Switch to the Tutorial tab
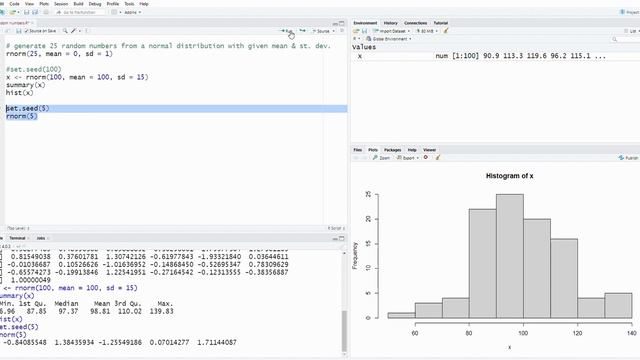This screenshot has width=640, height=360. pos(441,23)
